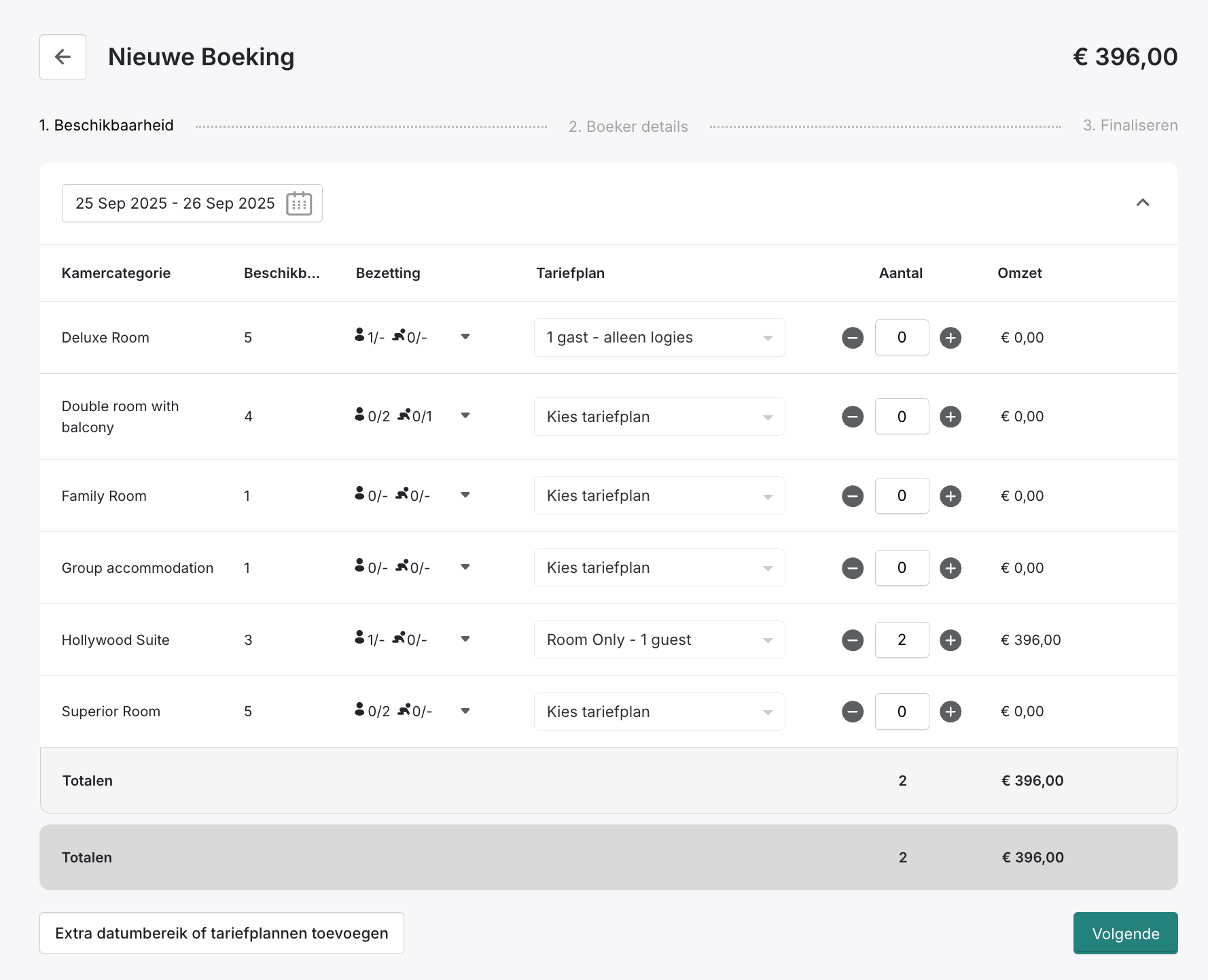The image size is (1208, 980).
Task: Choose rate plan for Group accommodation
Action: click(x=660, y=568)
